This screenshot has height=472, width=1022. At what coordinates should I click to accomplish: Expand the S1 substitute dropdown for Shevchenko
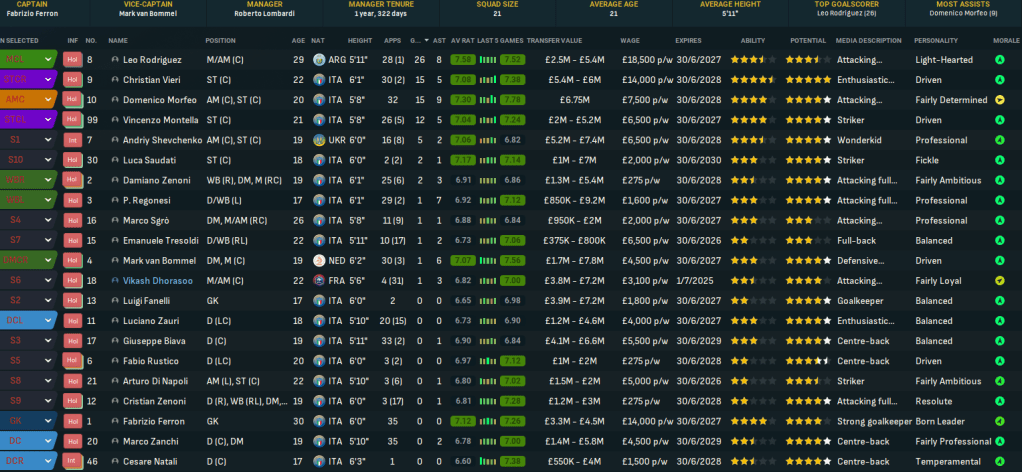(47, 140)
